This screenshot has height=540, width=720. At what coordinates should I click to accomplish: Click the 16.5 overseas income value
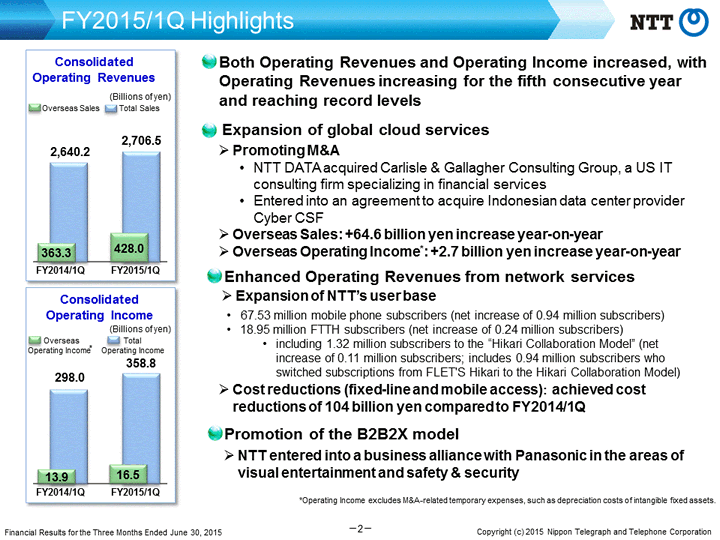click(128, 474)
